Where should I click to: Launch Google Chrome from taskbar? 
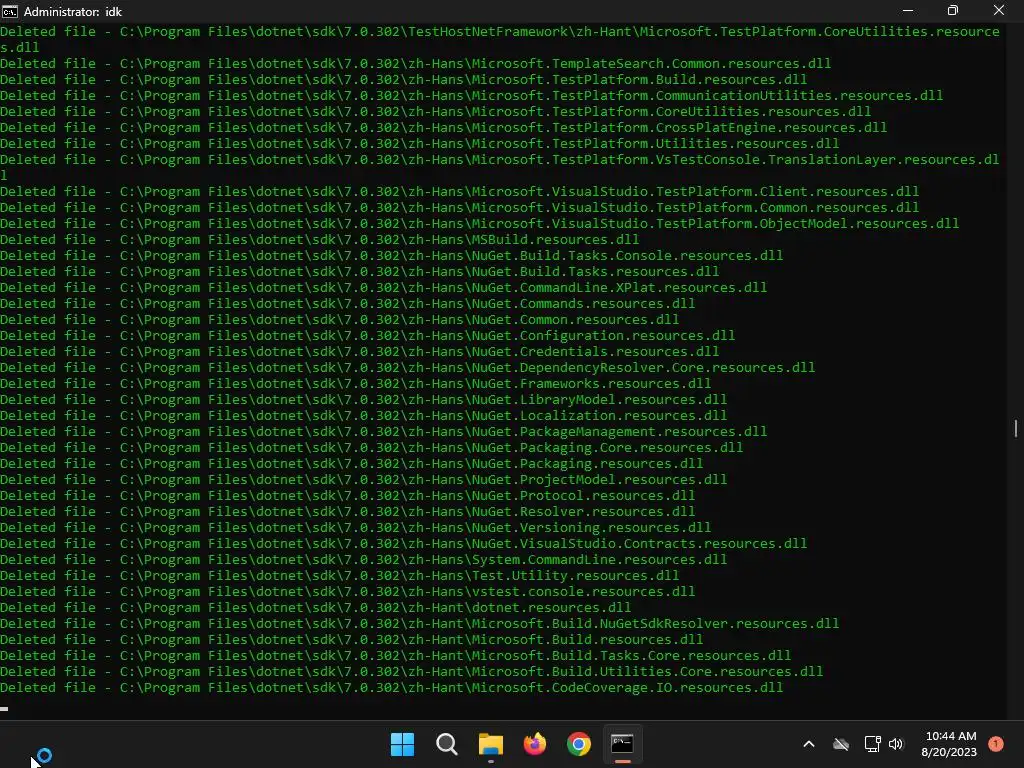point(579,744)
